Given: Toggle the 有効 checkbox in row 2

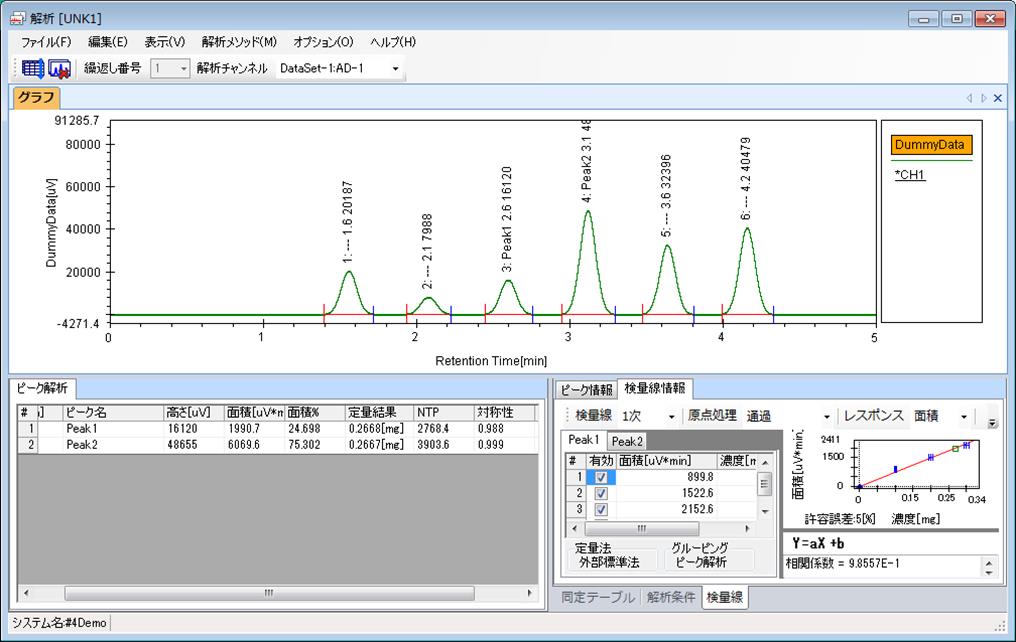Looking at the screenshot, I should pos(601,494).
